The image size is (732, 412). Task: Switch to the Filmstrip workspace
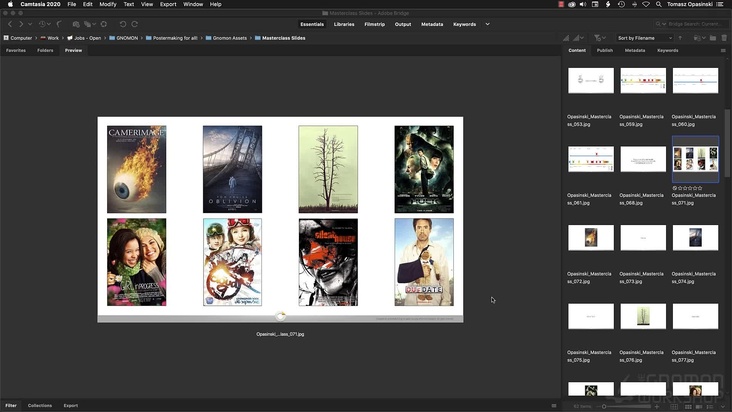[x=374, y=24]
